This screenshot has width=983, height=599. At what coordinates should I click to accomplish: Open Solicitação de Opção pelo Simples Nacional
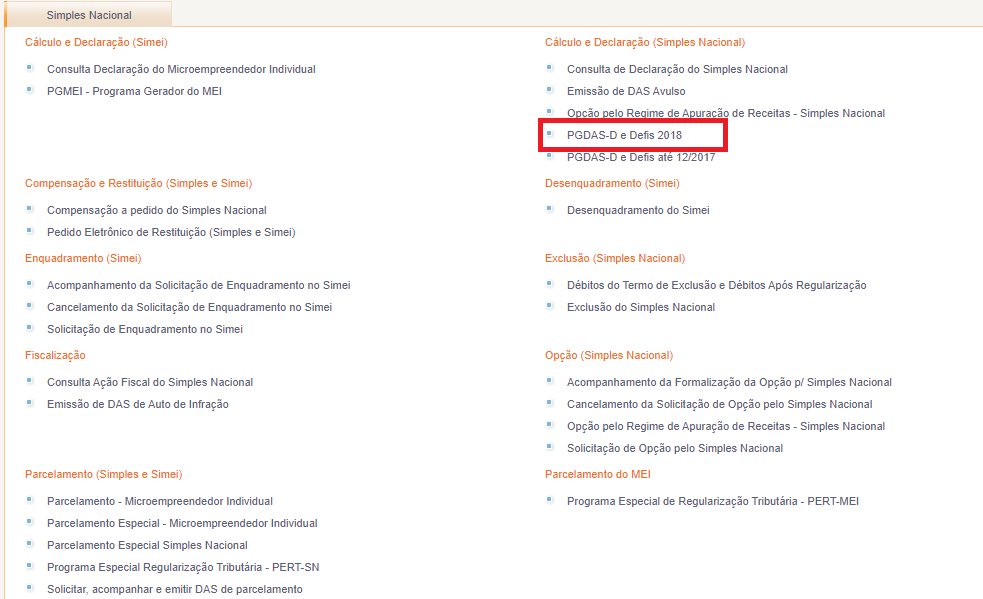(675, 448)
